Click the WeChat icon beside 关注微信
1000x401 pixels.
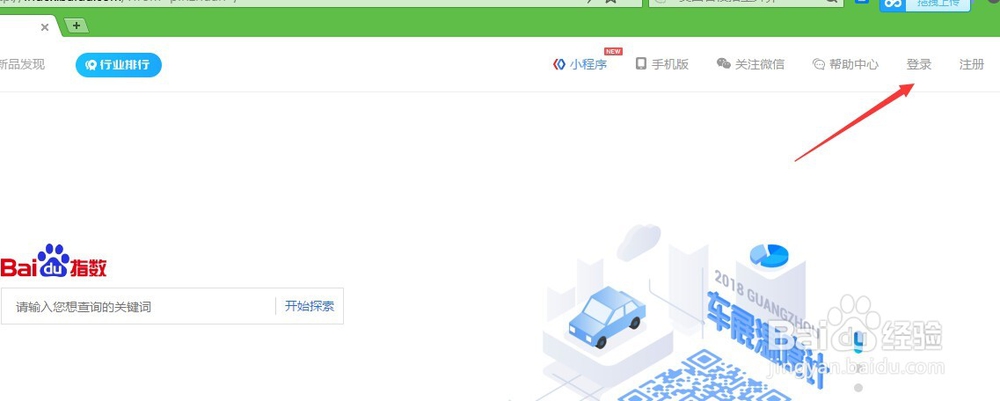coord(723,64)
